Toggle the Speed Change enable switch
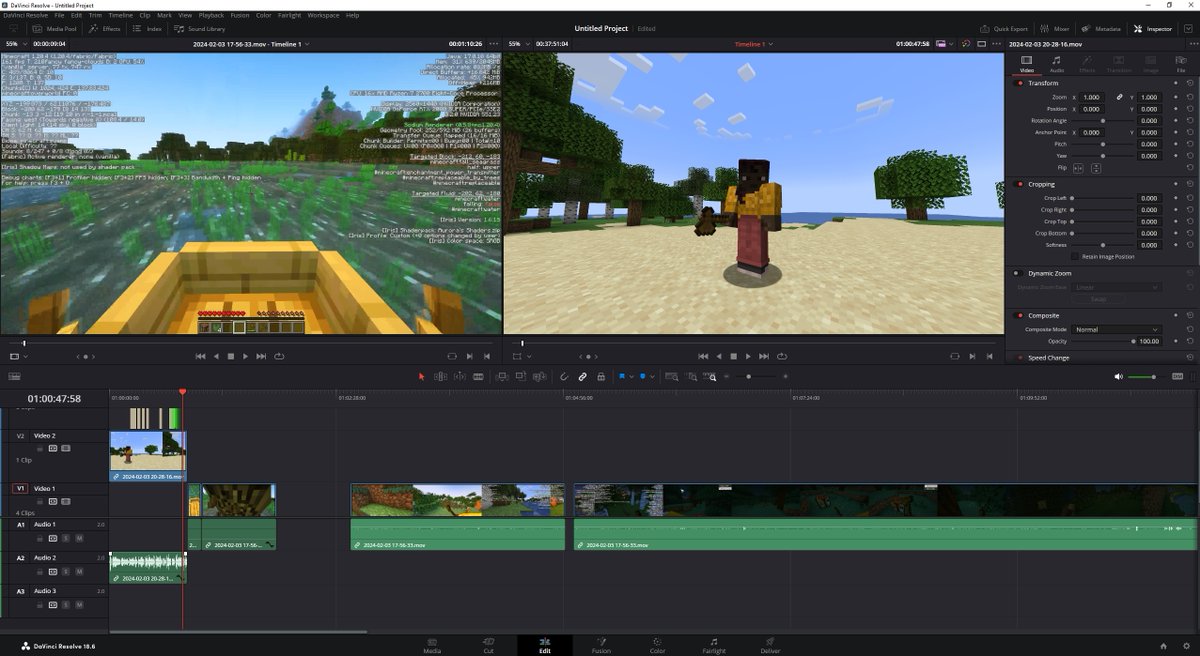The width and height of the screenshot is (1200, 656). (1019, 357)
